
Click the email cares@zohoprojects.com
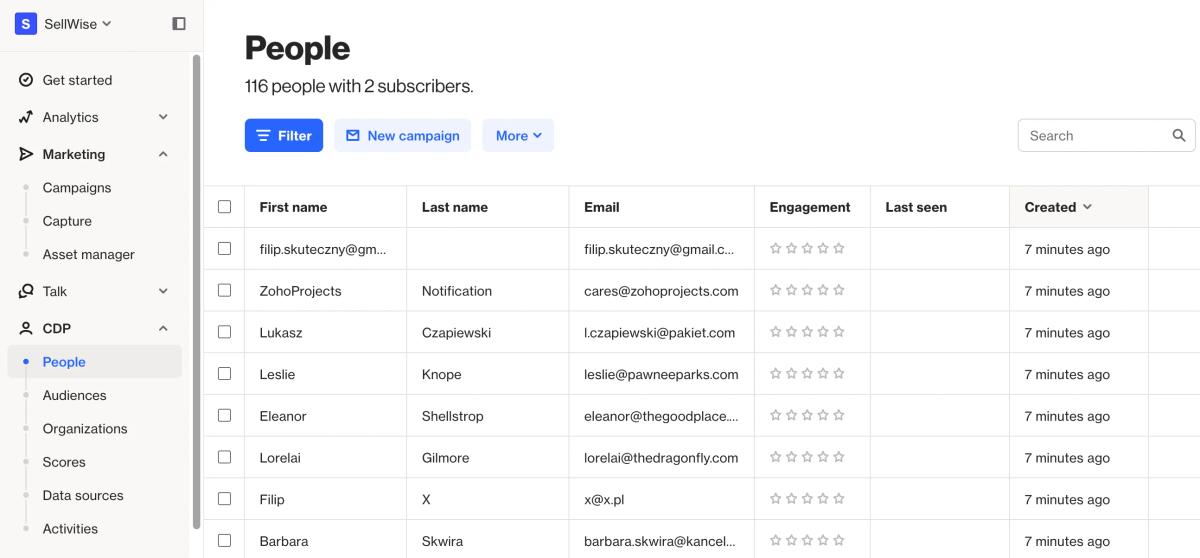pos(661,291)
